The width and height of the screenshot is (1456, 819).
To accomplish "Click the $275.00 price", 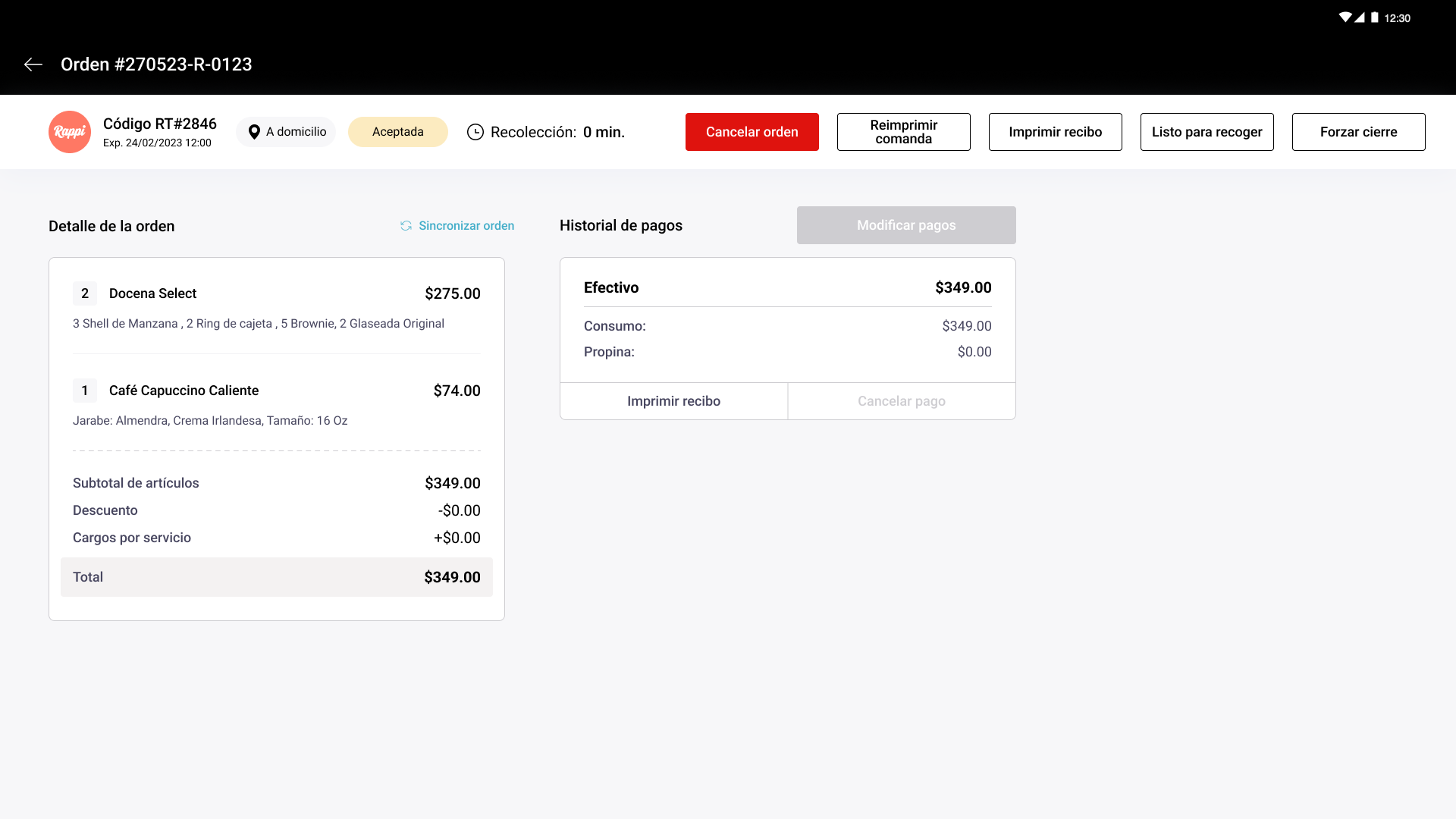I will [x=453, y=293].
